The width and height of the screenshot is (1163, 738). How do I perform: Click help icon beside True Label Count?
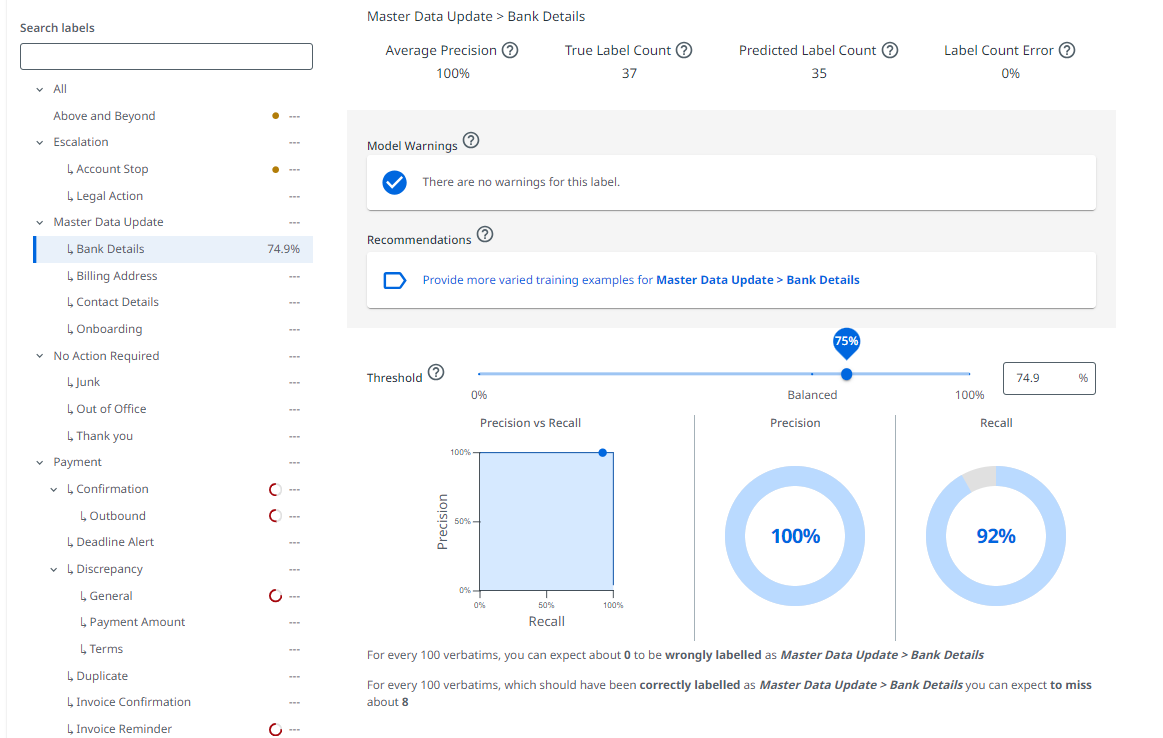coord(684,50)
